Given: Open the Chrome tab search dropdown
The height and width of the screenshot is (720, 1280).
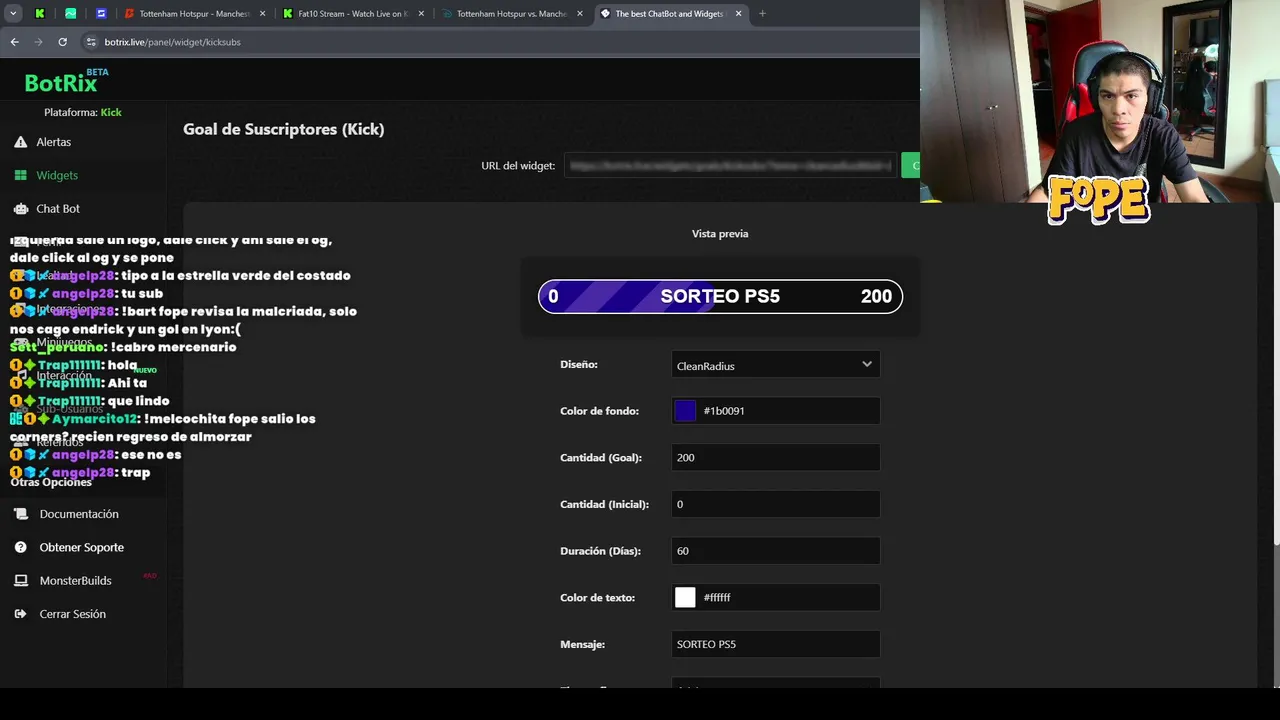Looking at the screenshot, I should (14, 14).
